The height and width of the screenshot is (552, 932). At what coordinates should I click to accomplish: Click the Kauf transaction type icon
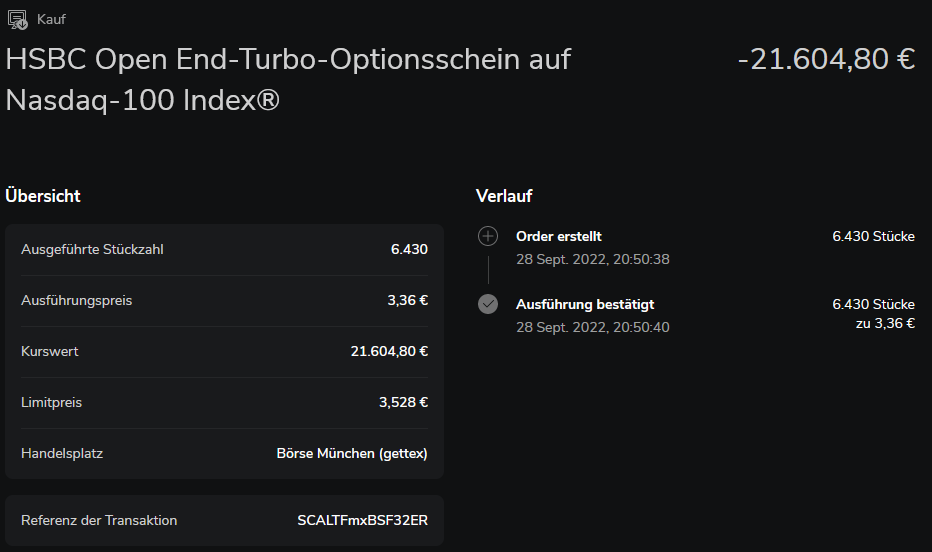coord(16,19)
